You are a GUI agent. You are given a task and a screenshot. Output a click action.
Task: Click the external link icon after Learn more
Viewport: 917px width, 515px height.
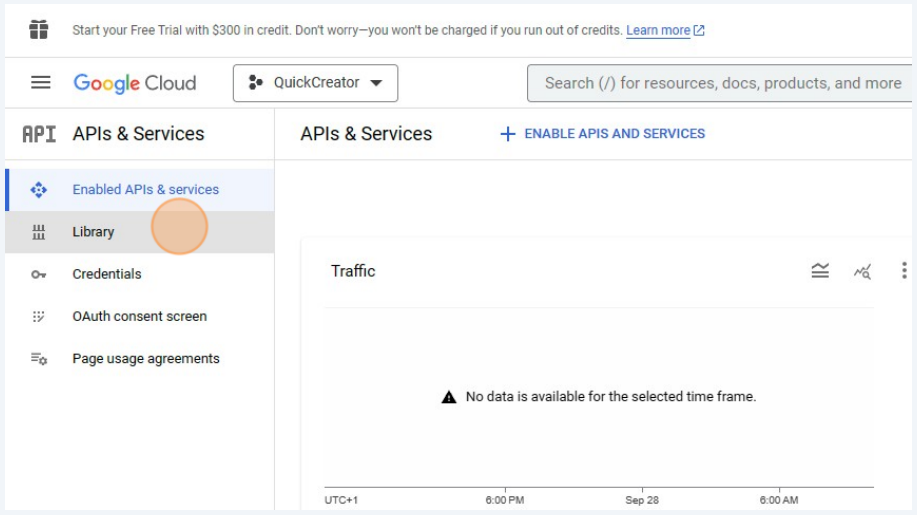[699, 30]
